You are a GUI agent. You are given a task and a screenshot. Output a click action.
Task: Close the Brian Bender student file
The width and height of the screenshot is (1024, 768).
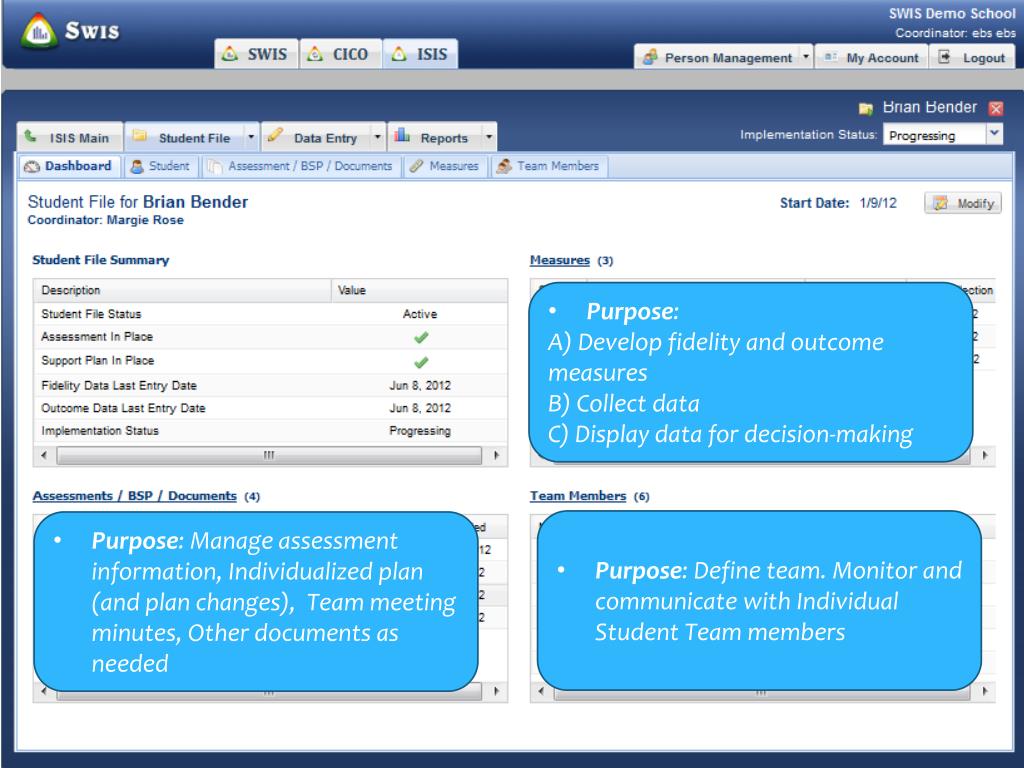click(x=995, y=108)
